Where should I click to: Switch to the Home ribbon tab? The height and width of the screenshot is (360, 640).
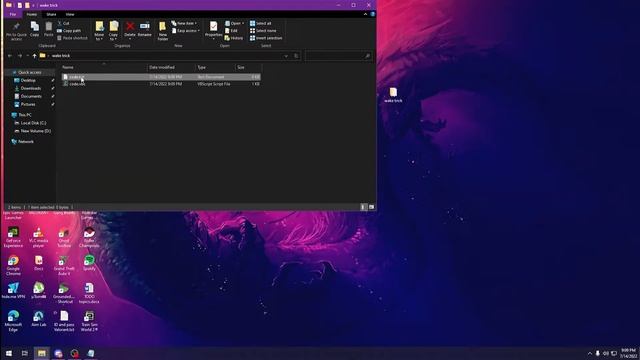click(31, 14)
